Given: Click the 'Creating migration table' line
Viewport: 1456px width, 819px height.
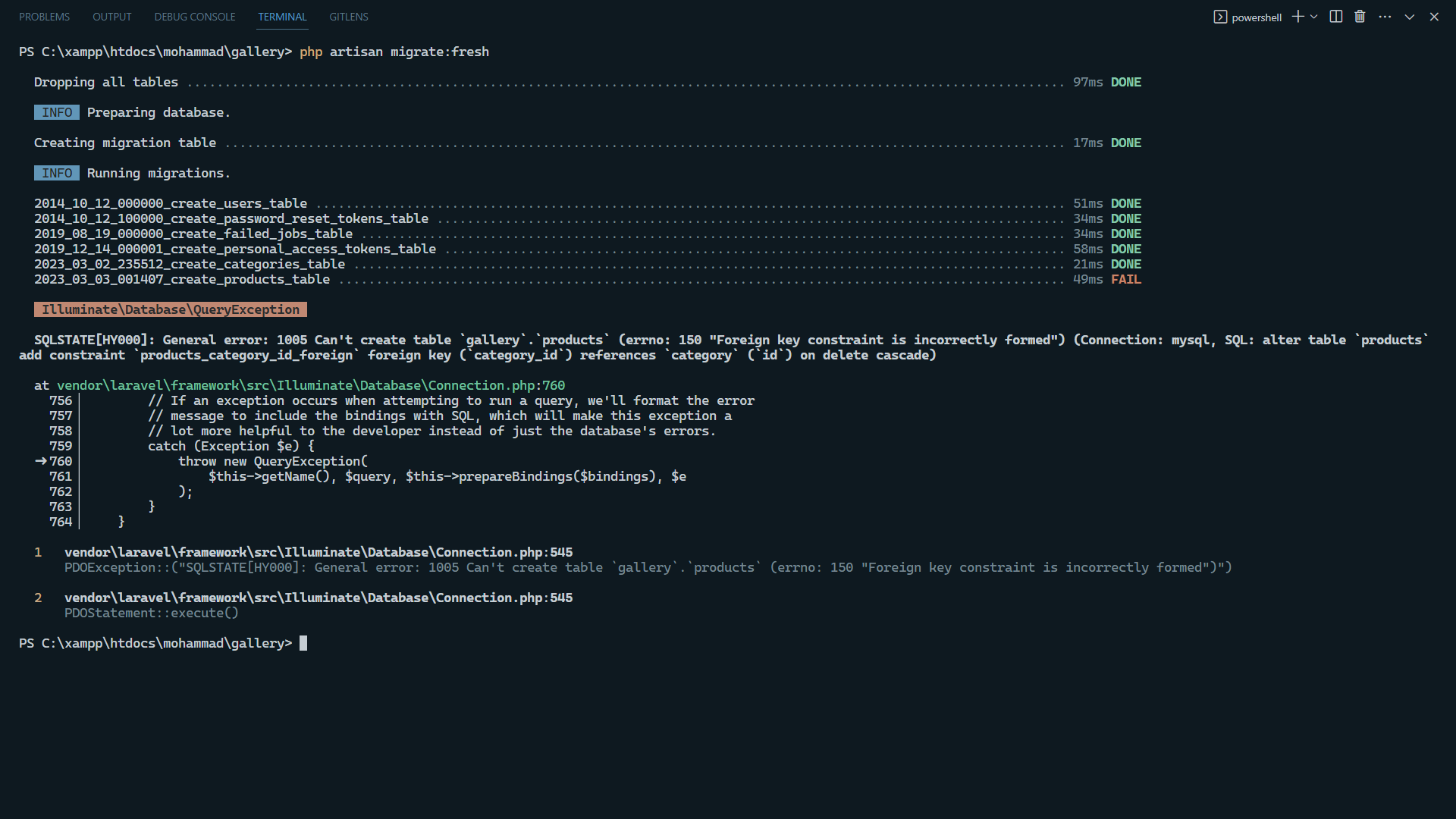Looking at the screenshot, I should (588, 143).
